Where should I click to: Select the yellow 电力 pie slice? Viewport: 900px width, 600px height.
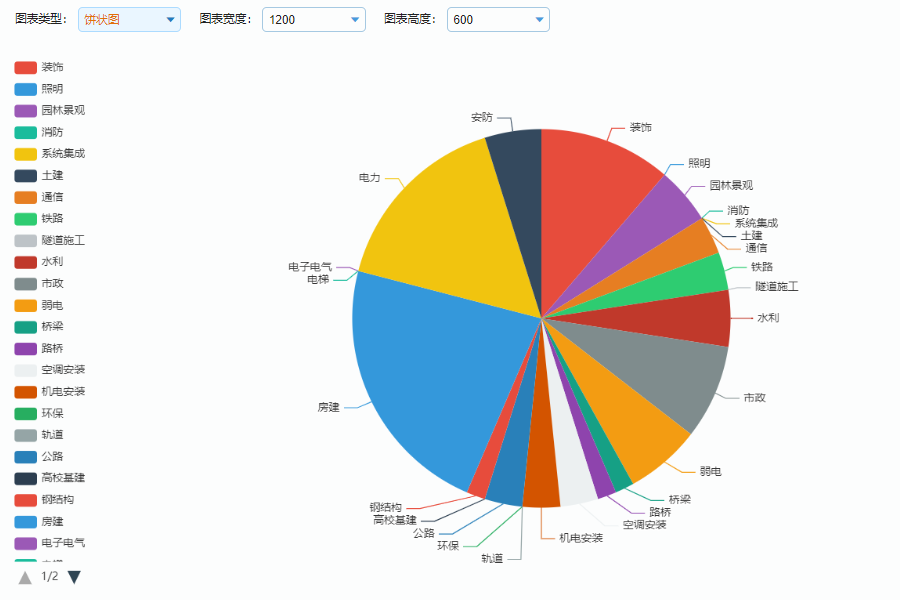click(453, 230)
